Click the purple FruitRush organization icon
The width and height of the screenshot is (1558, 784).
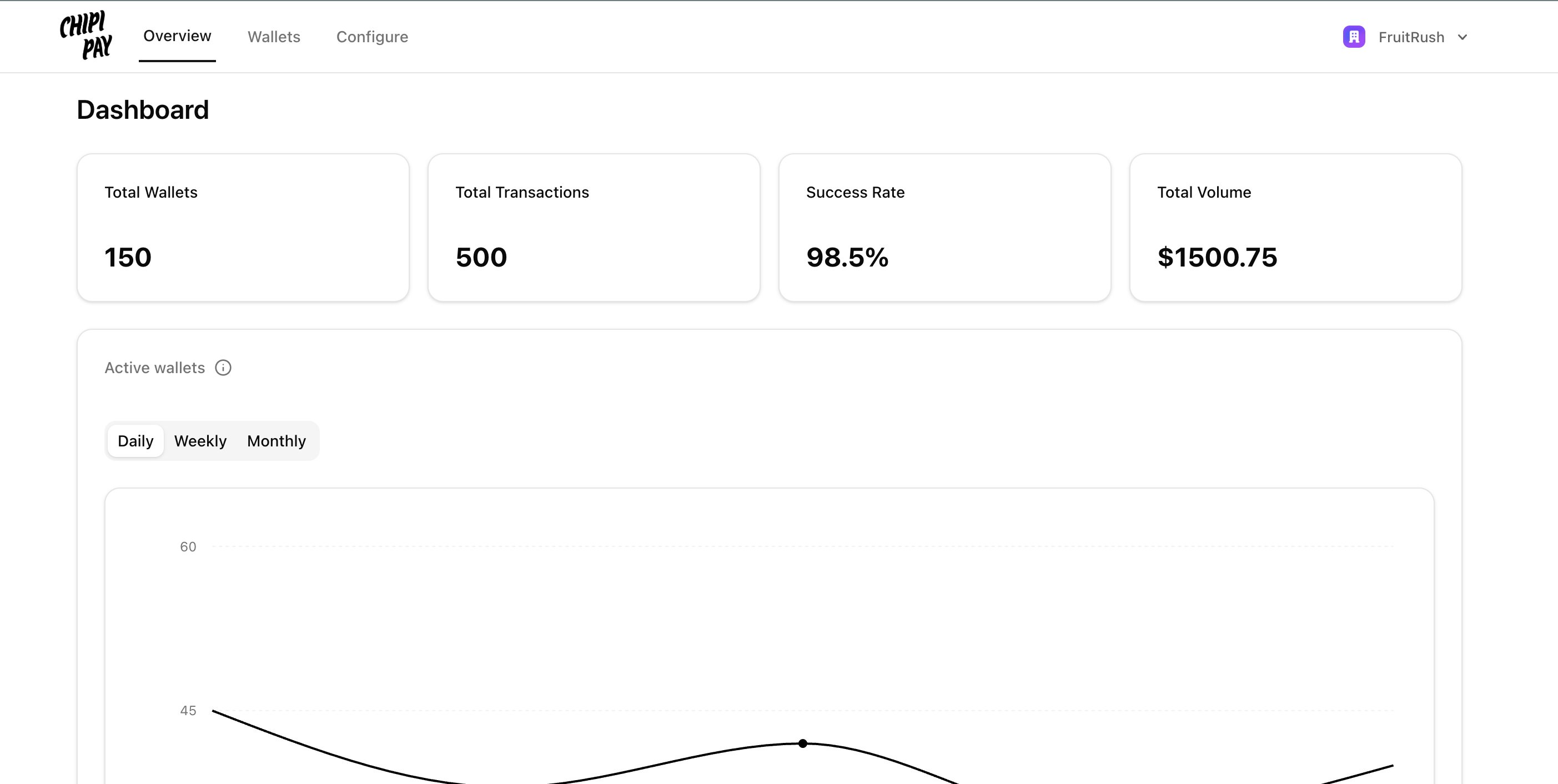click(x=1354, y=37)
